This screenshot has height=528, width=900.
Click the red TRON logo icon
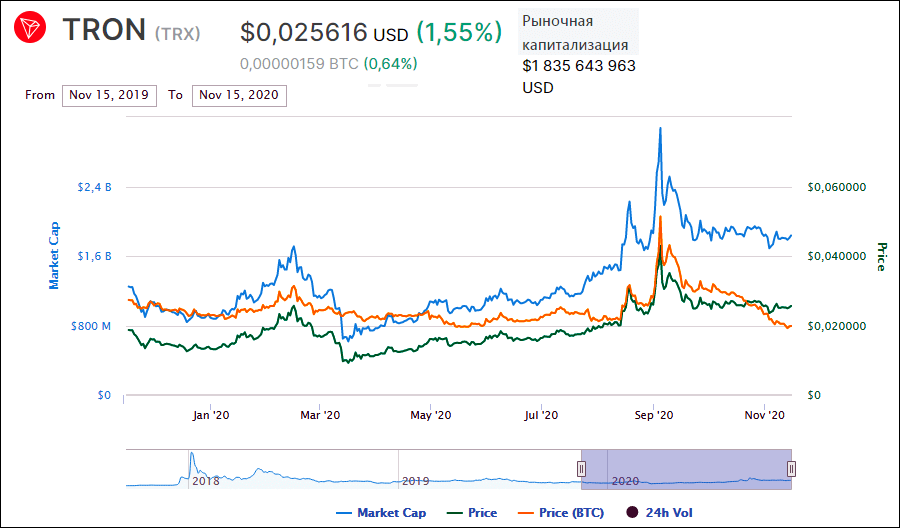pyautogui.click(x=33, y=30)
